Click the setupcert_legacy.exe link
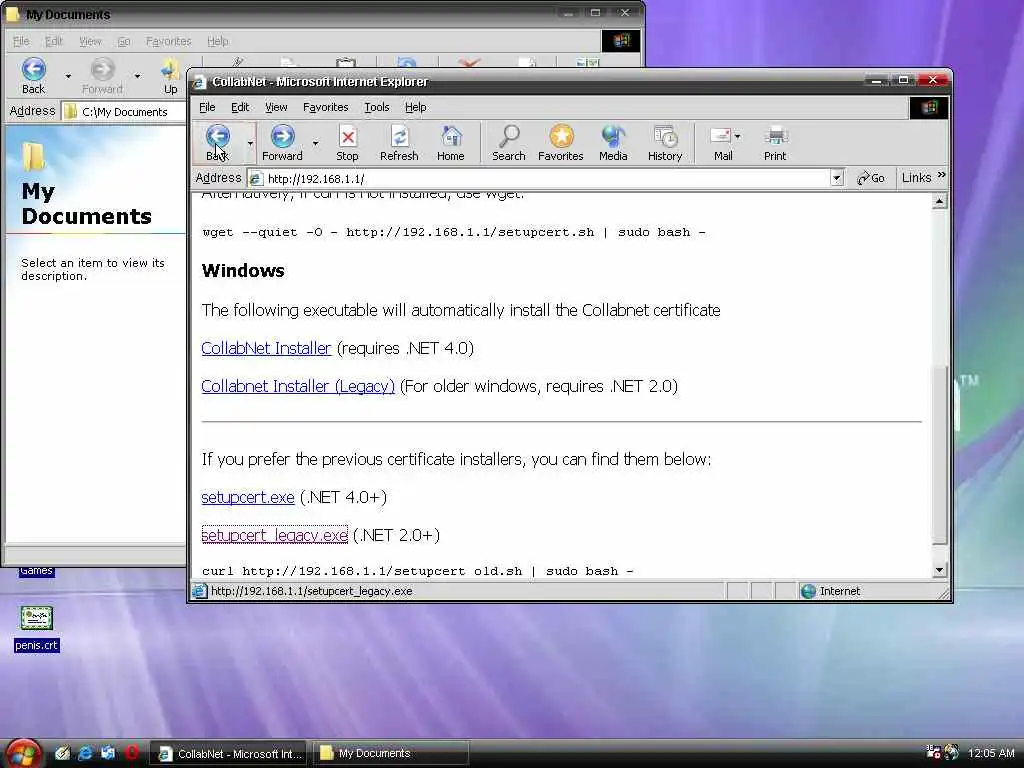Image resolution: width=1024 pixels, height=768 pixels. (275, 535)
